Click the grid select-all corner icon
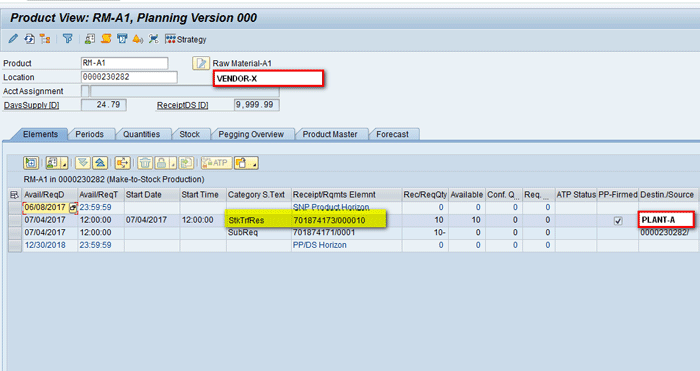This screenshot has width=700, height=371. pos(14,195)
